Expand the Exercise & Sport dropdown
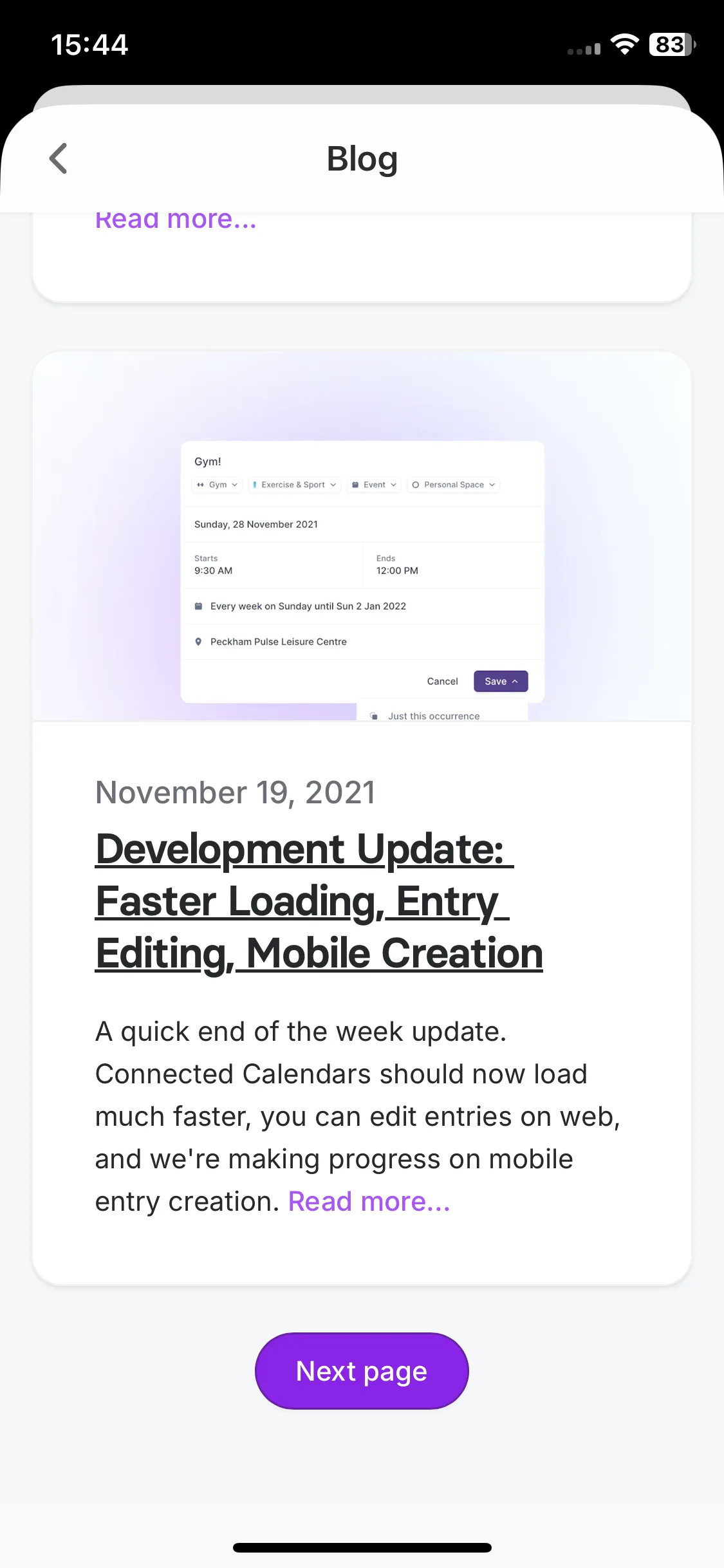Screen dimensions: 724x1568 click(x=295, y=485)
